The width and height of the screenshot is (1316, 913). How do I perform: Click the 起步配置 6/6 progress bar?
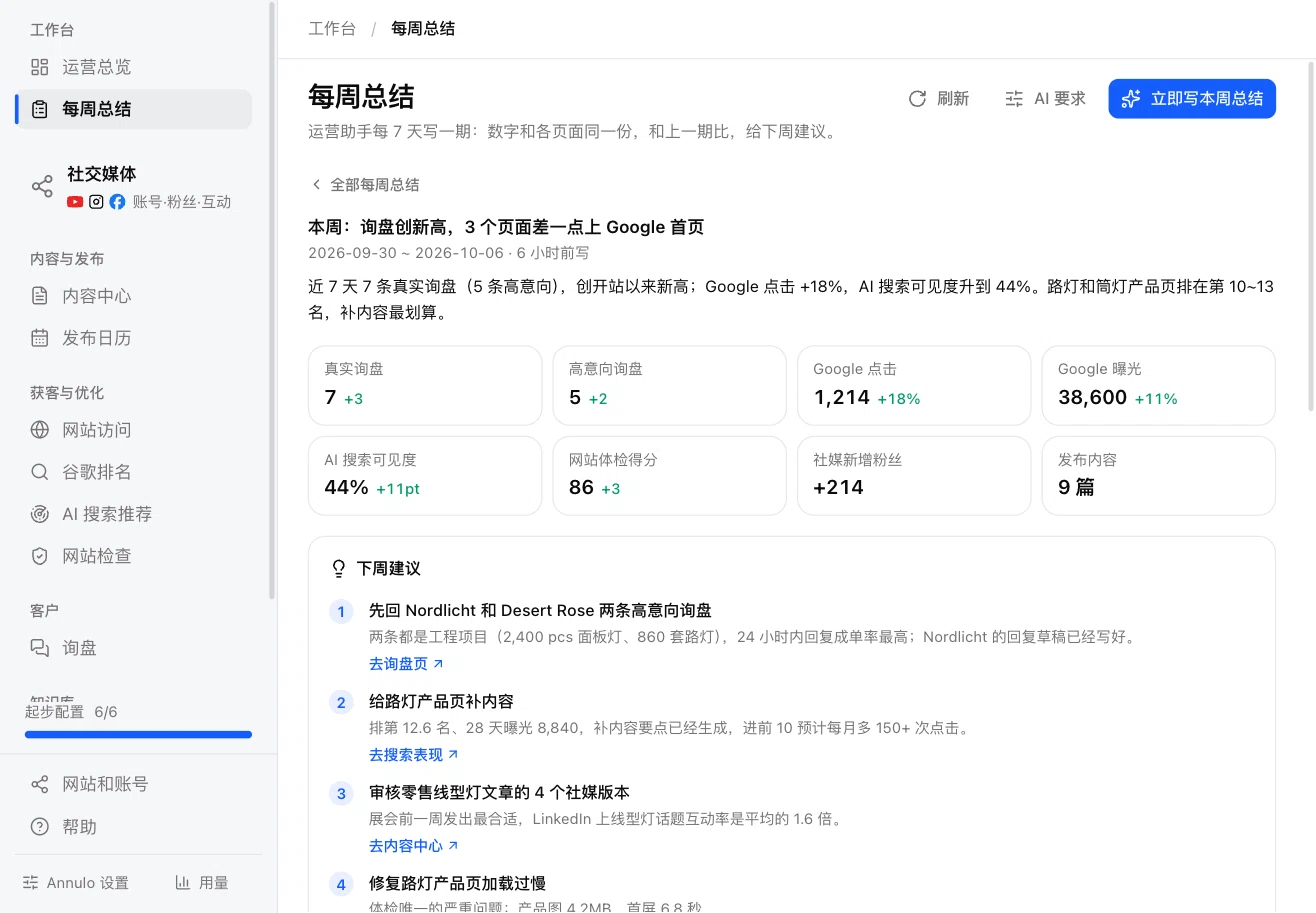coord(138,735)
